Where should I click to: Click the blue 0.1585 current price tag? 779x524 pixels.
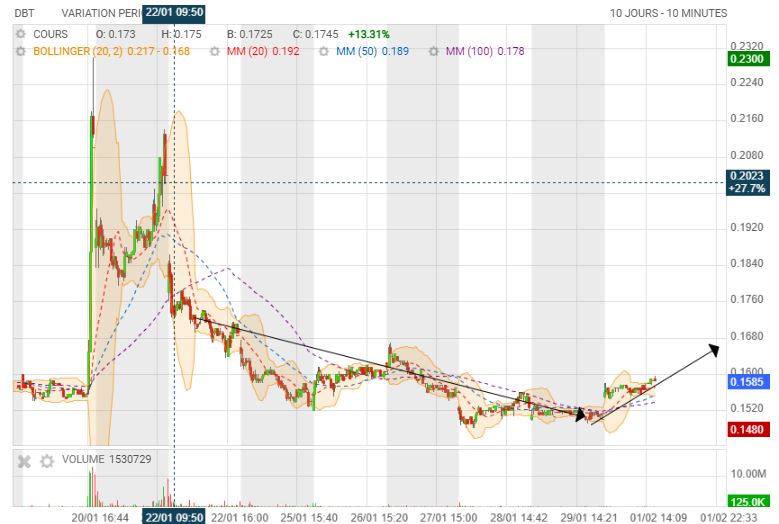pos(748,382)
